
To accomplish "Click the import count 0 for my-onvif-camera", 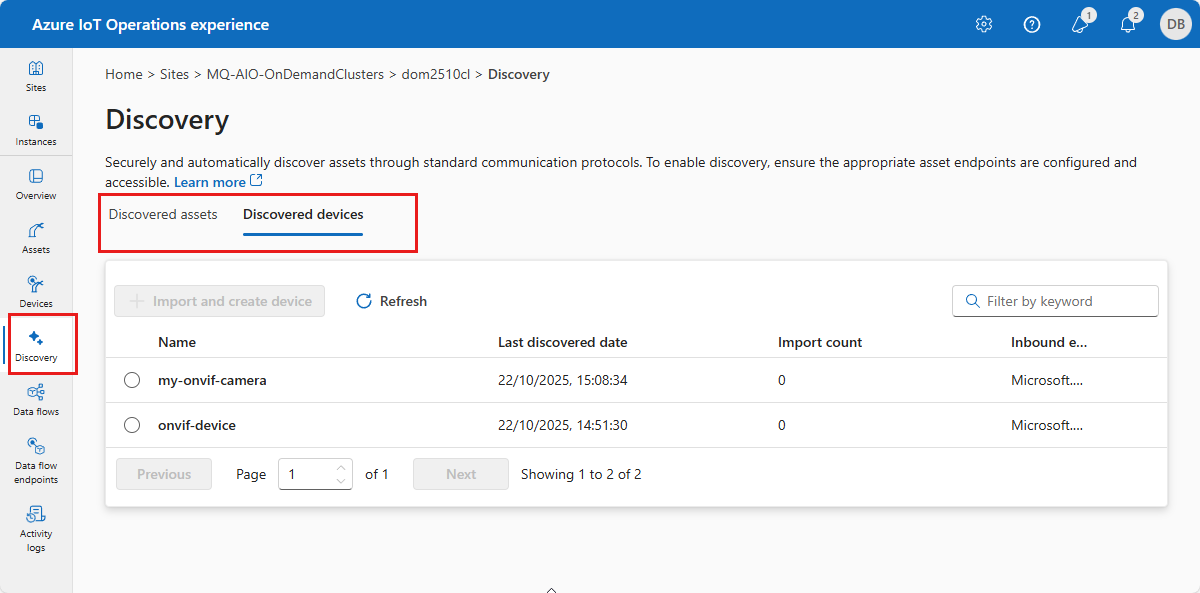I will pos(782,380).
